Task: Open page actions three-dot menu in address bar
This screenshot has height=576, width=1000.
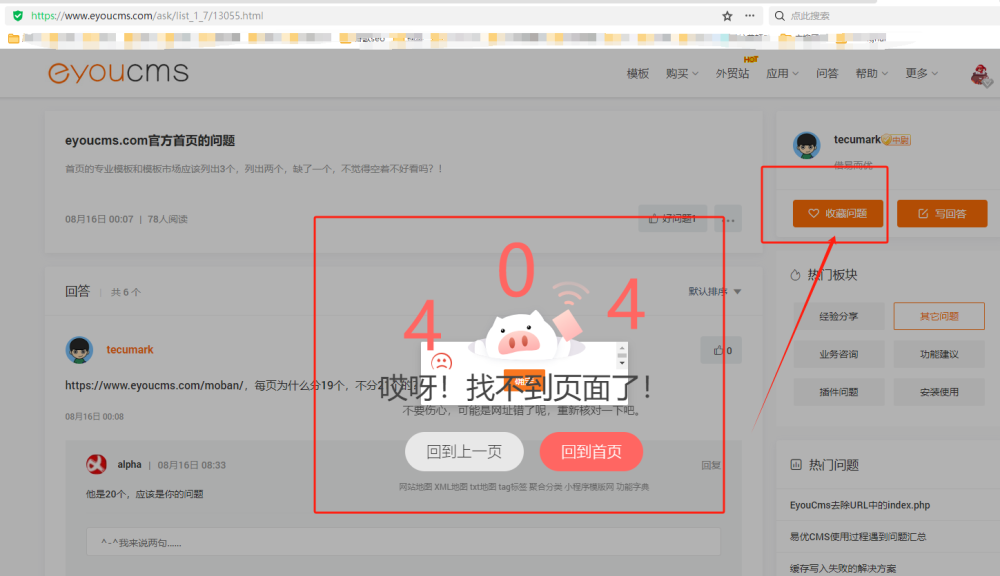Action: tap(750, 15)
